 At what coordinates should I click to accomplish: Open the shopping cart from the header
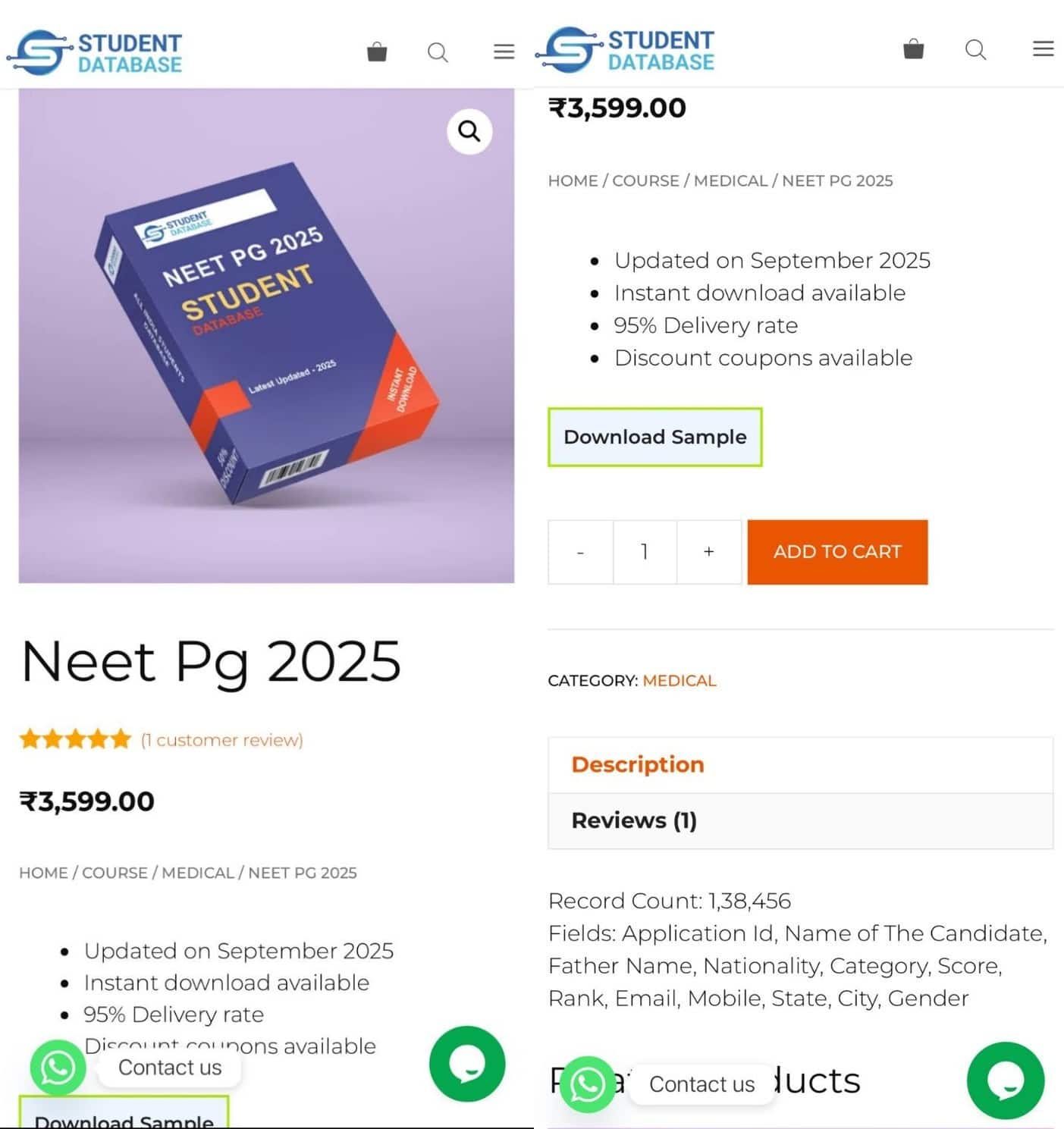pos(377,52)
